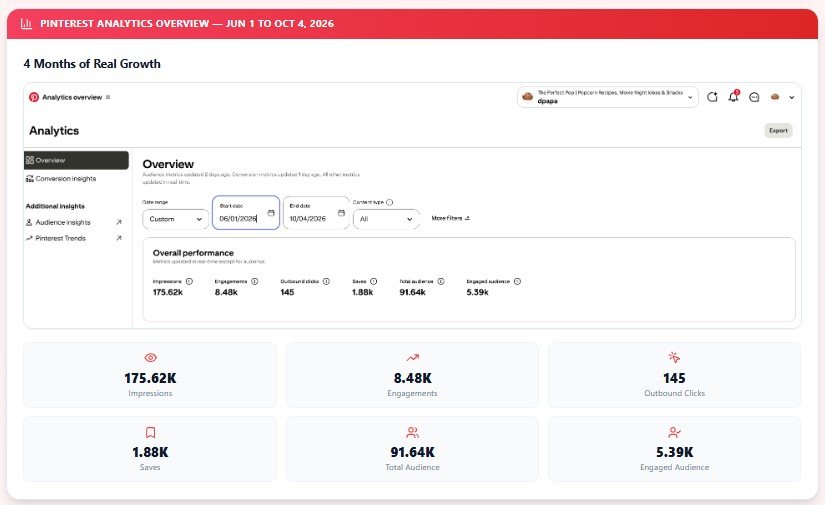This screenshot has height=505, width=825.
Task: Click the Engaged audience info icon
Action: point(517,281)
